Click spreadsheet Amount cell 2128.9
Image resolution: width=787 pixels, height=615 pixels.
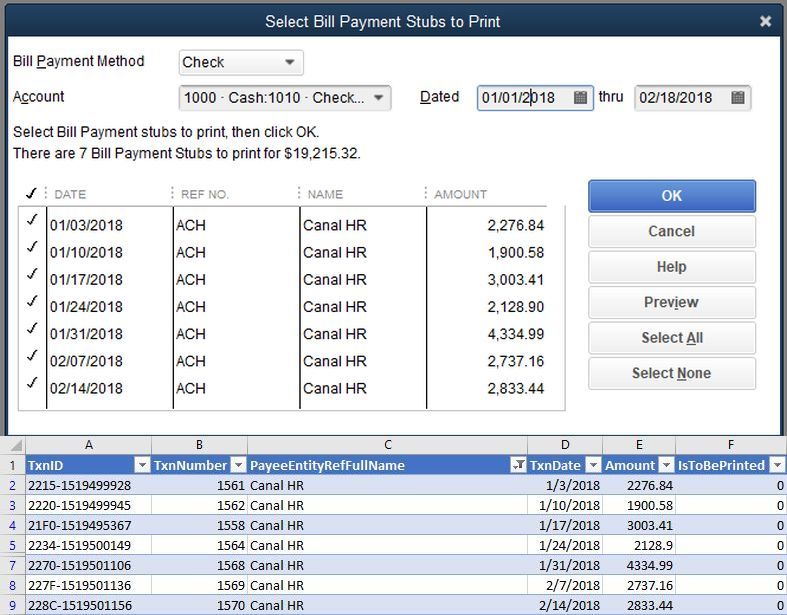[x=639, y=545]
